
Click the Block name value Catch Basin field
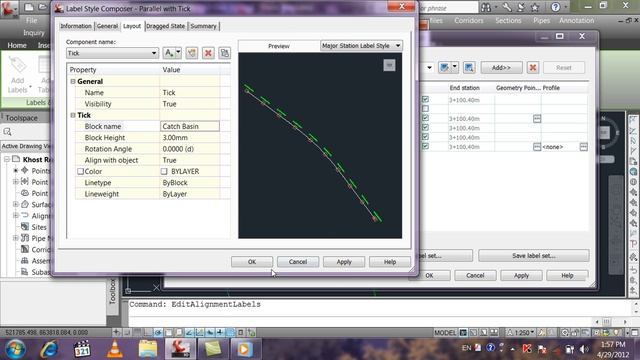point(190,127)
